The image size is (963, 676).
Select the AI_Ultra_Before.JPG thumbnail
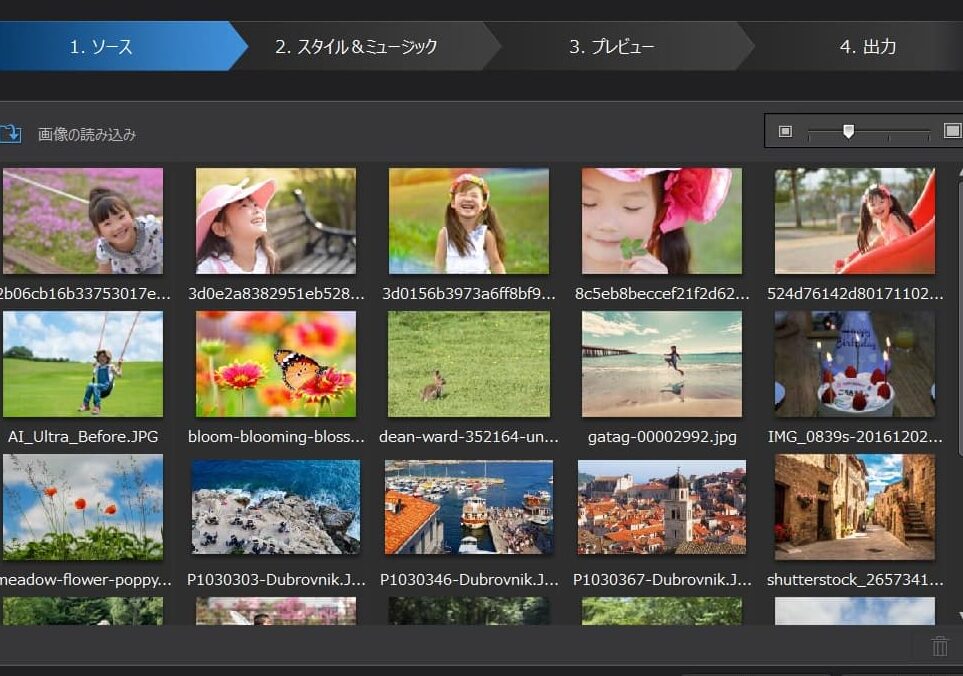[x=83, y=364]
